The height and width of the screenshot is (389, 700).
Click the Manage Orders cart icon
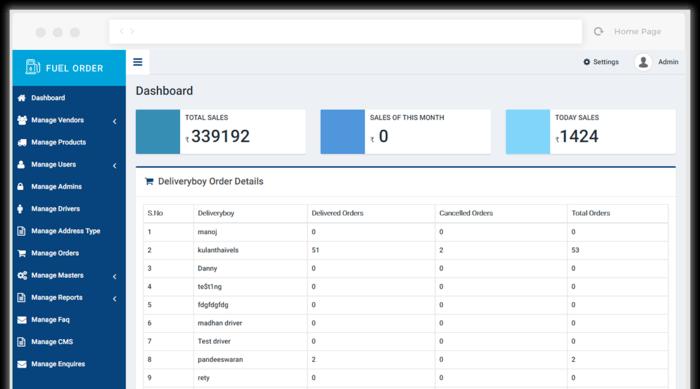pyautogui.click(x=21, y=253)
